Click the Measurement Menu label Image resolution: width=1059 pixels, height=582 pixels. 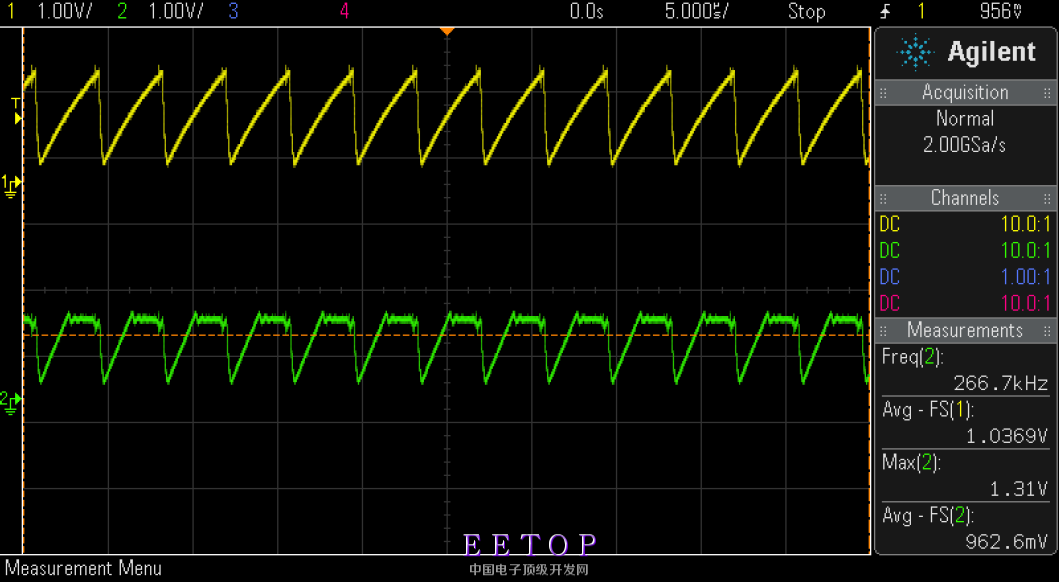(x=83, y=568)
